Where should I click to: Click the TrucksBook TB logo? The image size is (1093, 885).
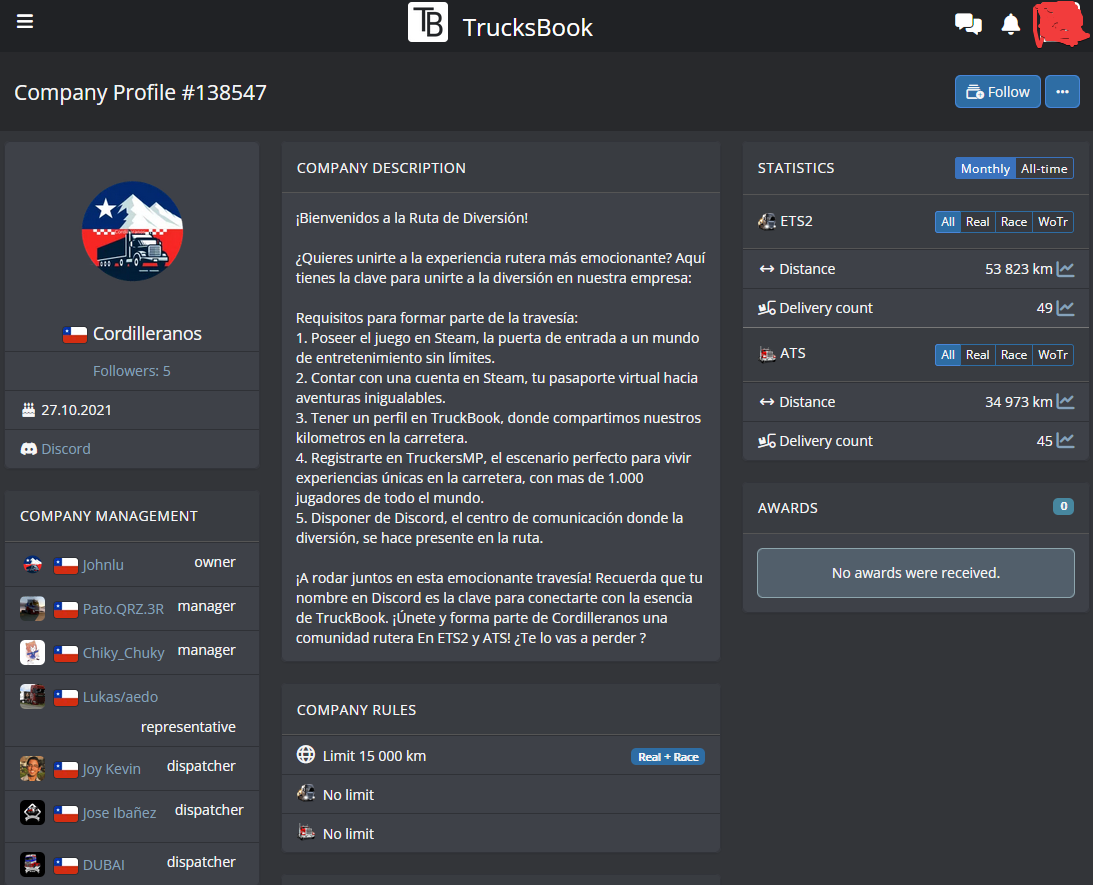point(427,22)
